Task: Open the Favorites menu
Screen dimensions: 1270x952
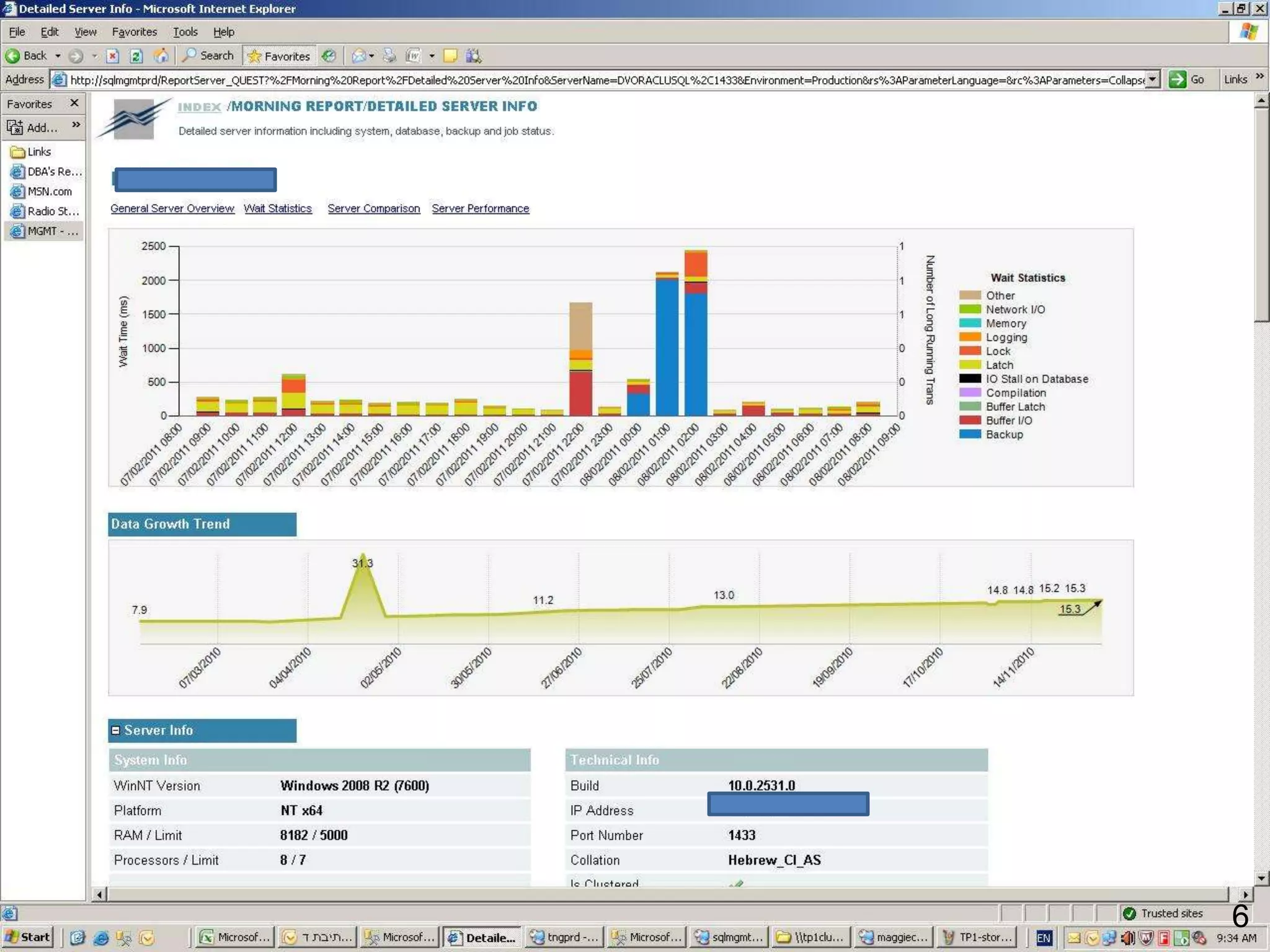Action: (x=134, y=32)
